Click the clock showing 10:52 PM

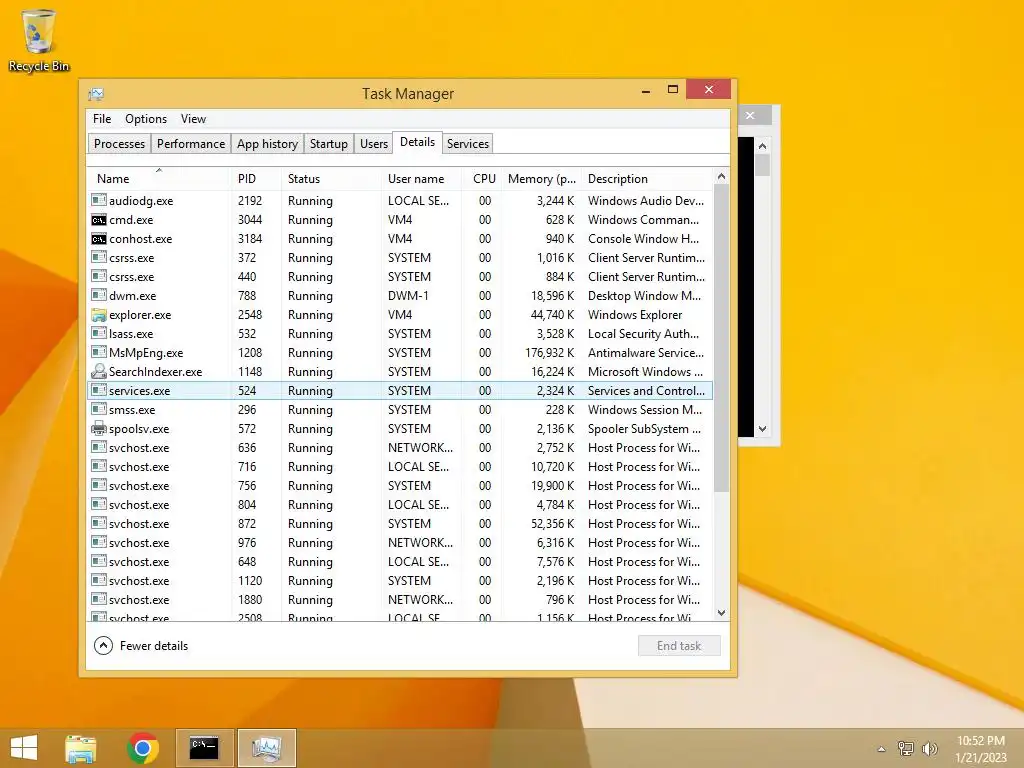(x=980, y=741)
